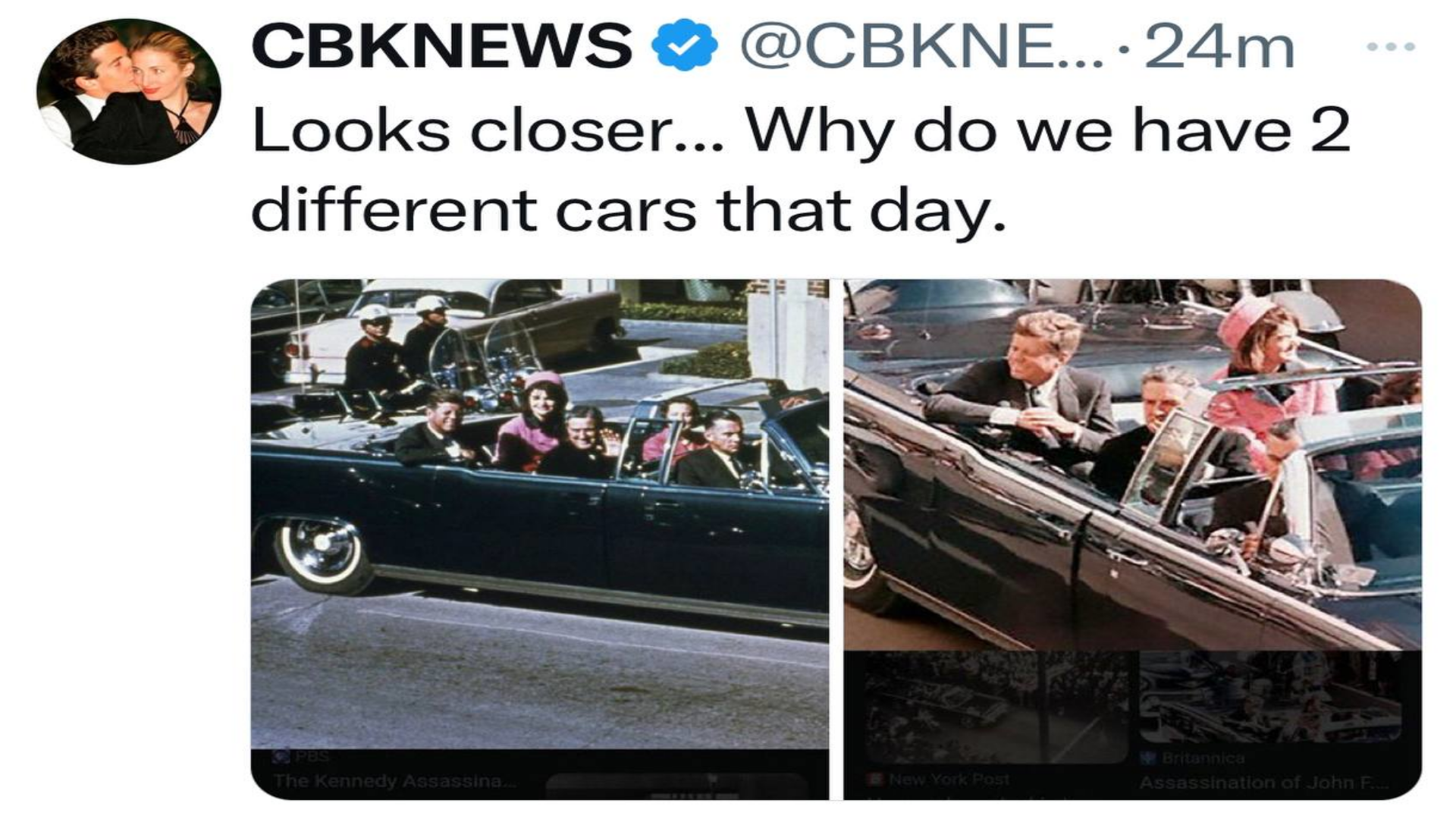
Task: Click the New York Post favicon
Action: (877, 779)
